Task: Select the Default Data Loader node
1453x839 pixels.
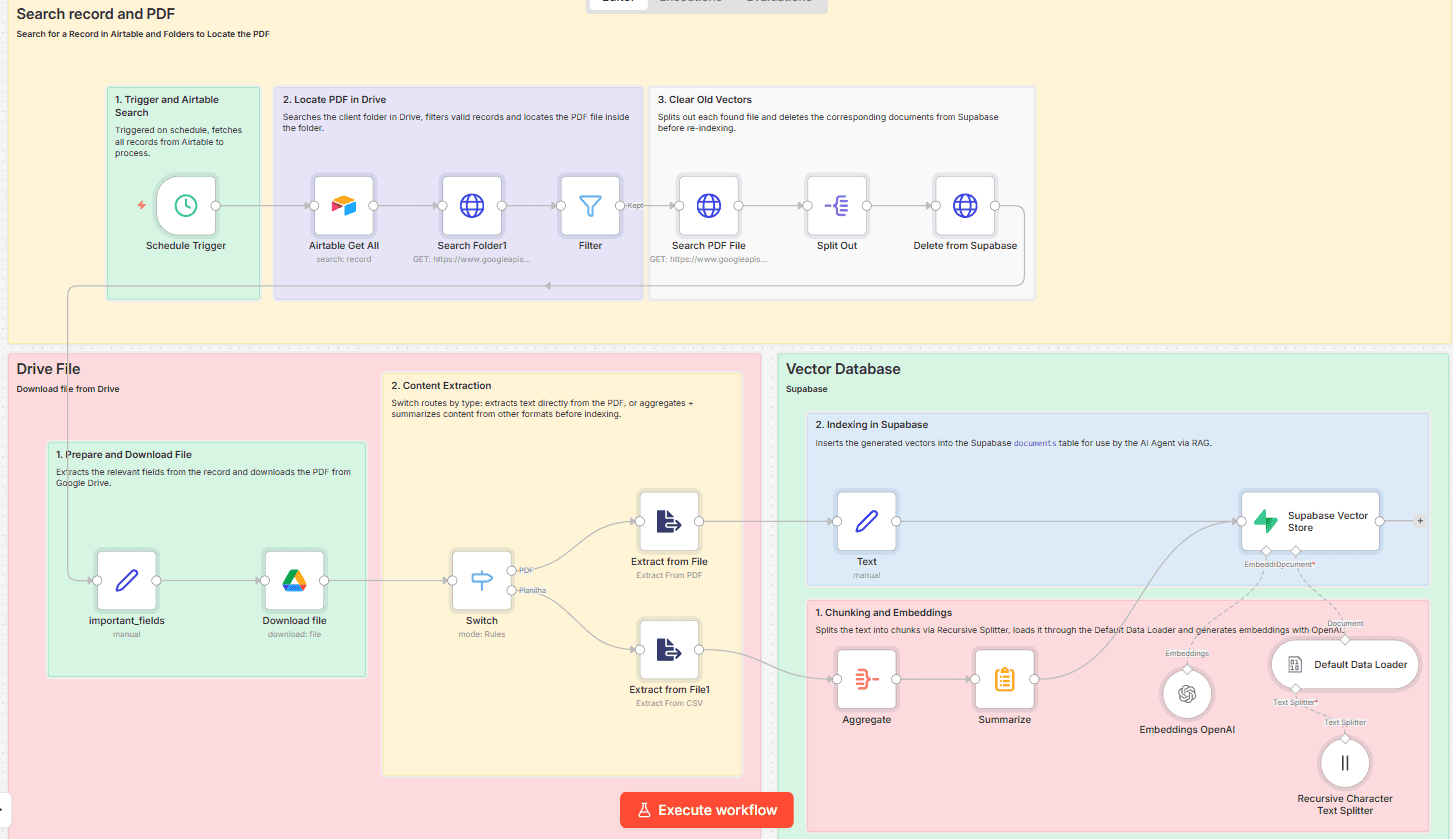Action: (x=1345, y=664)
